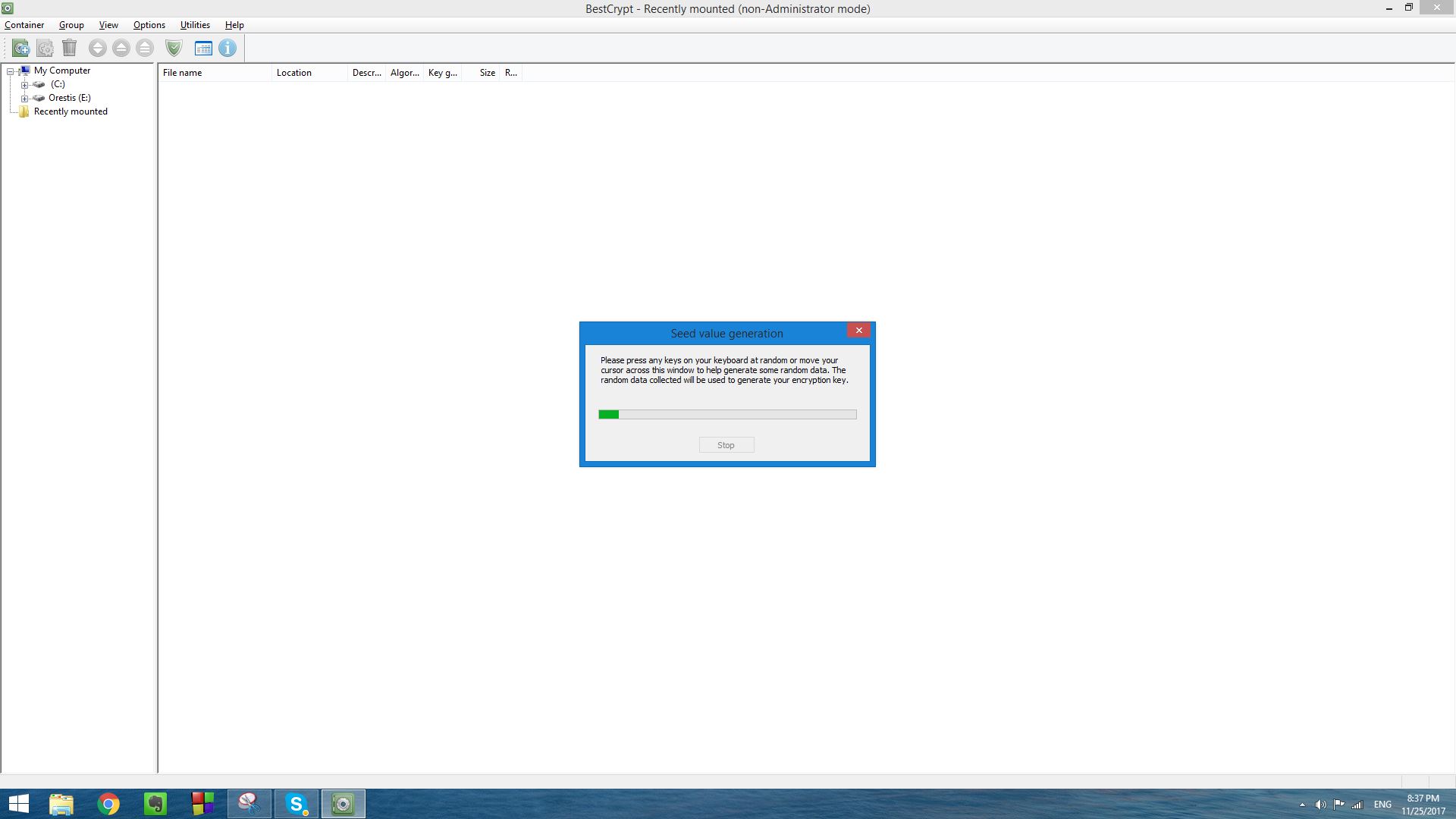The width and height of the screenshot is (1456, 819).
Task: Click the BestCrypt title bar app icon
Action: click(8, 8)
